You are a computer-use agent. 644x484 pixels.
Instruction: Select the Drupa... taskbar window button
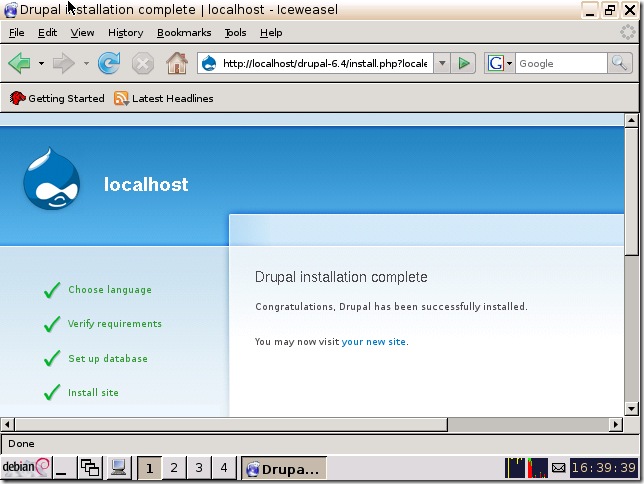[284, 468]
